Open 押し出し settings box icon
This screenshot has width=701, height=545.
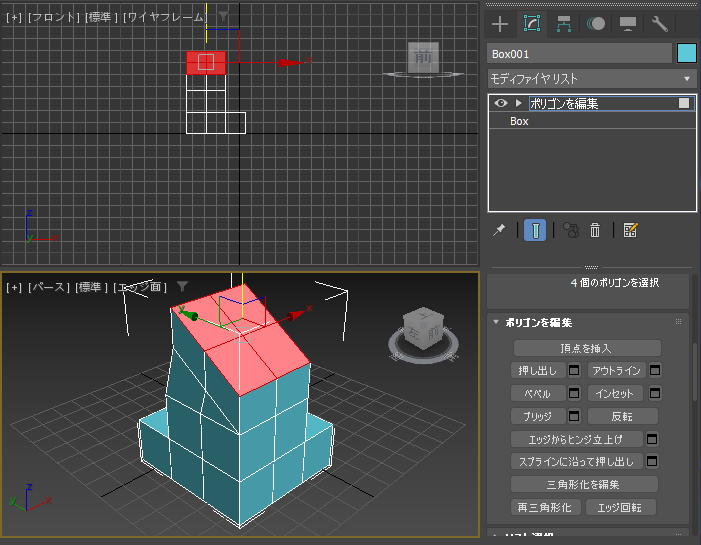pyautogui.click(x=574, y=370)
